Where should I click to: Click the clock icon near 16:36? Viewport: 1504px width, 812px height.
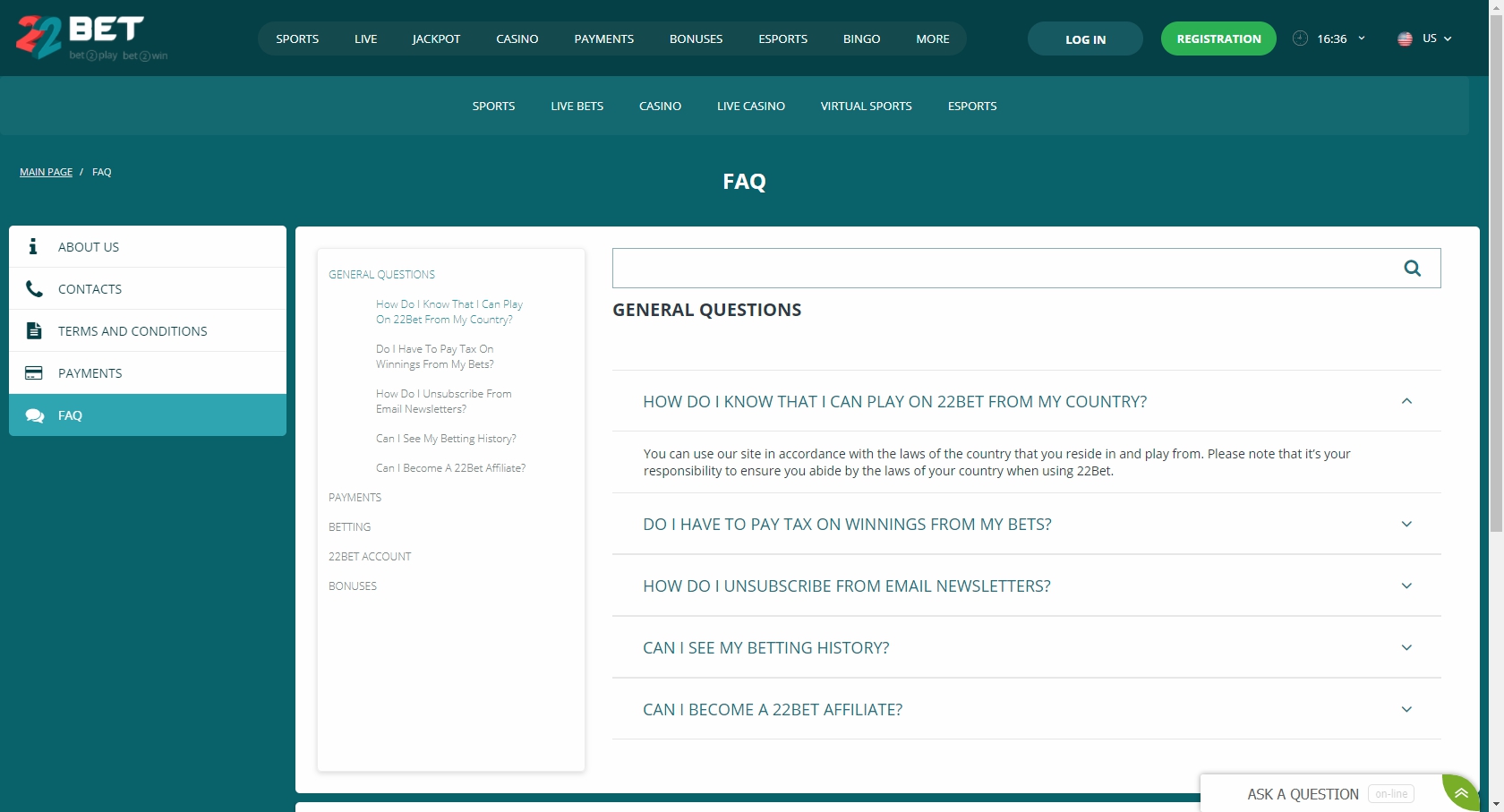[x=1300, y=38]
